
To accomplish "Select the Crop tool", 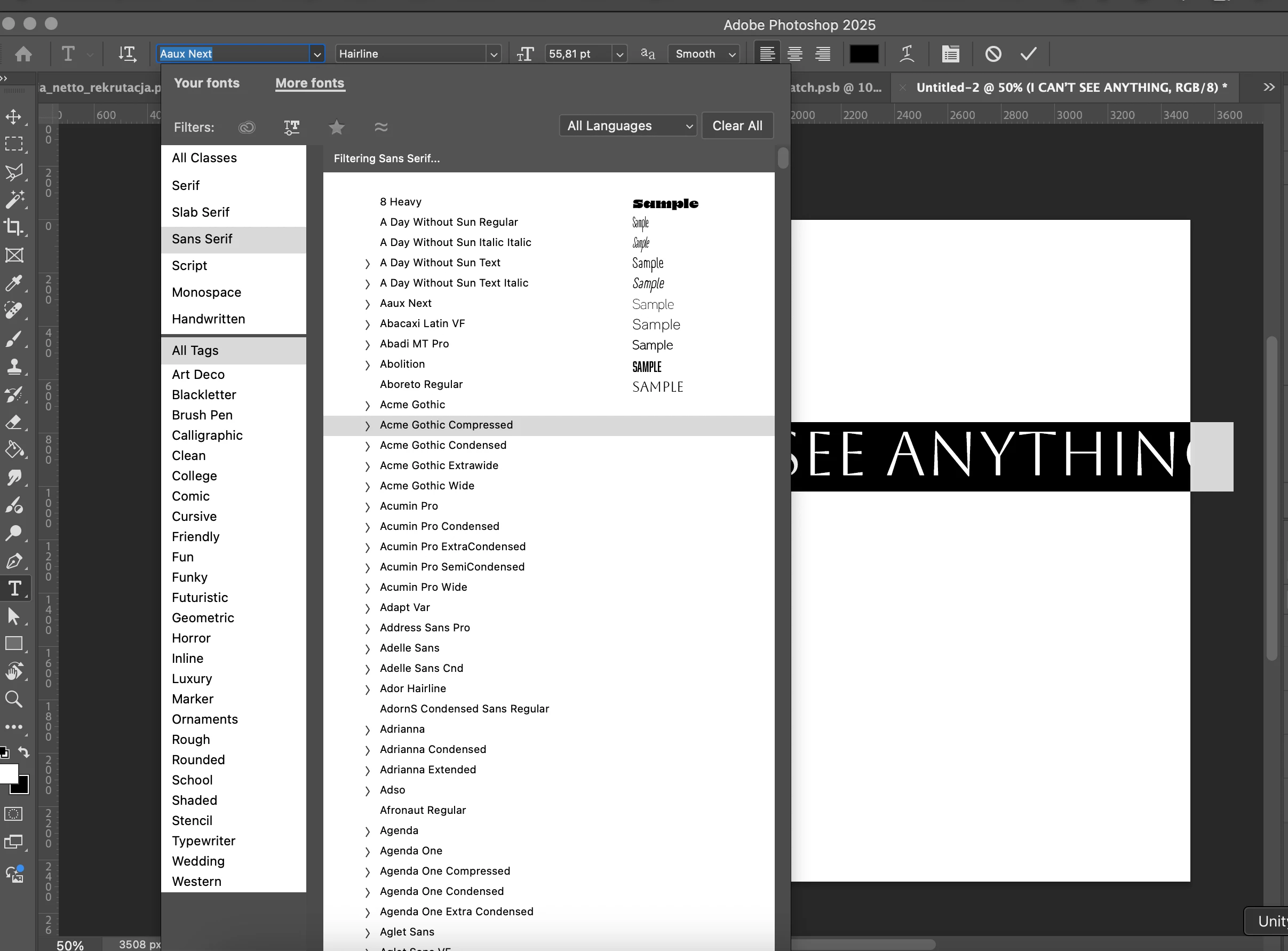I will [14, 227].
